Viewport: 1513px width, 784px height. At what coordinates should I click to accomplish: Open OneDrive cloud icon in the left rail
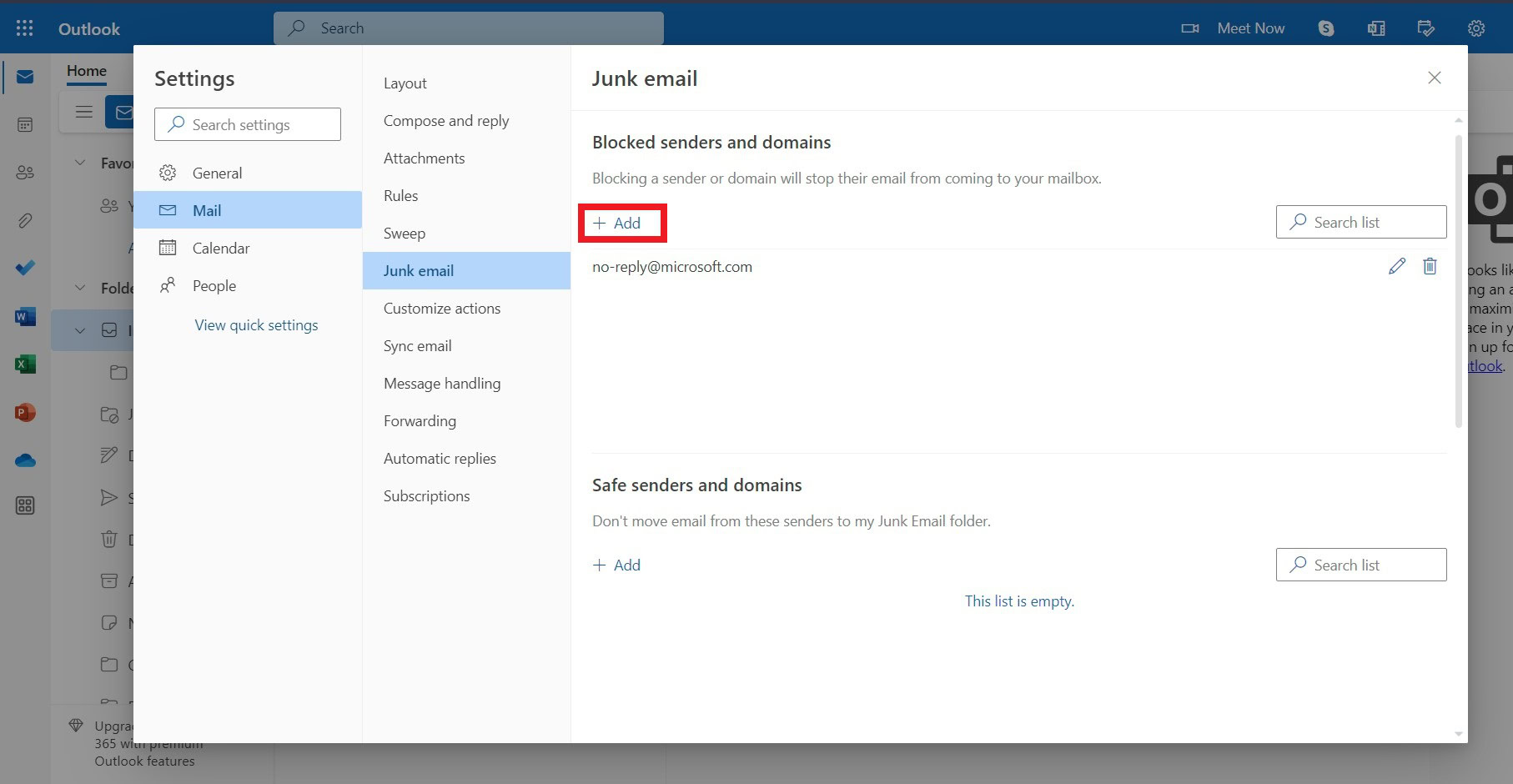pos(25,460)
